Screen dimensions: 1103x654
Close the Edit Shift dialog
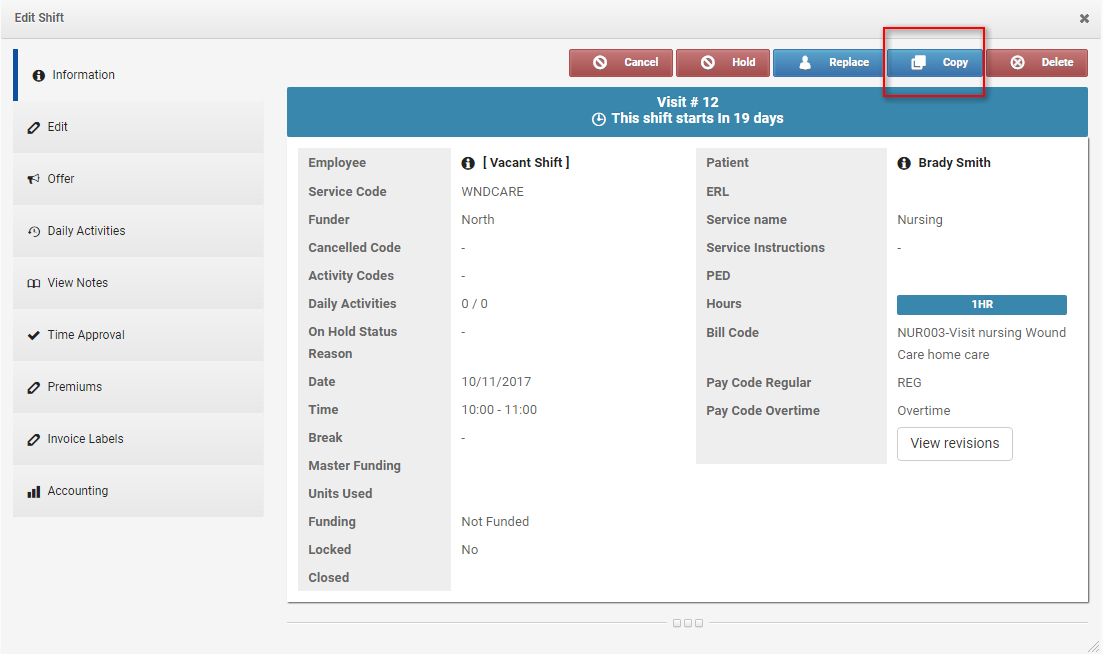click(1084, 18)
